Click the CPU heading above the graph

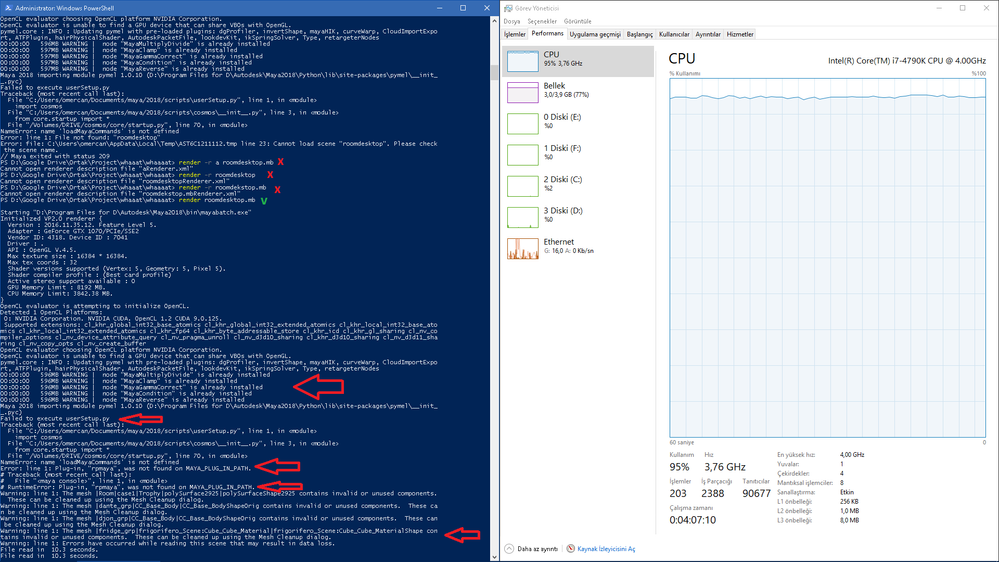(x=682, y=59)
